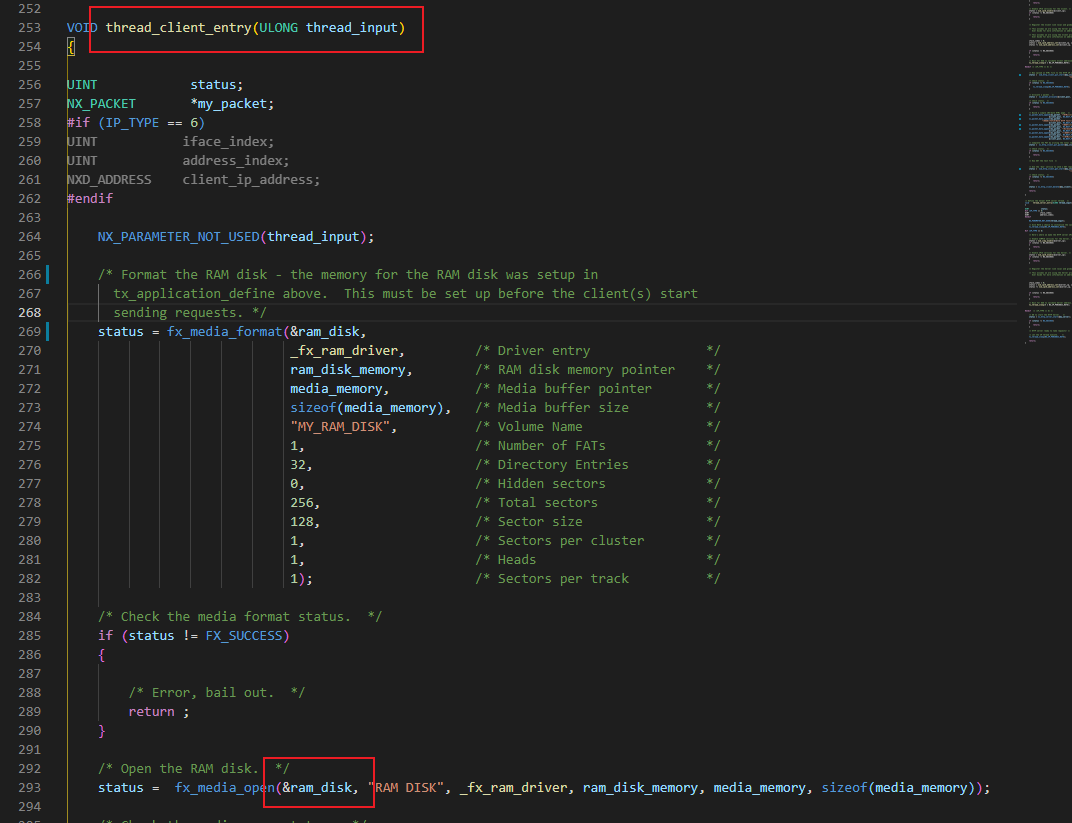Click the 'Number of FATs' comment
This screenshot has width=1072, height=823.
(x=551, y=446)
